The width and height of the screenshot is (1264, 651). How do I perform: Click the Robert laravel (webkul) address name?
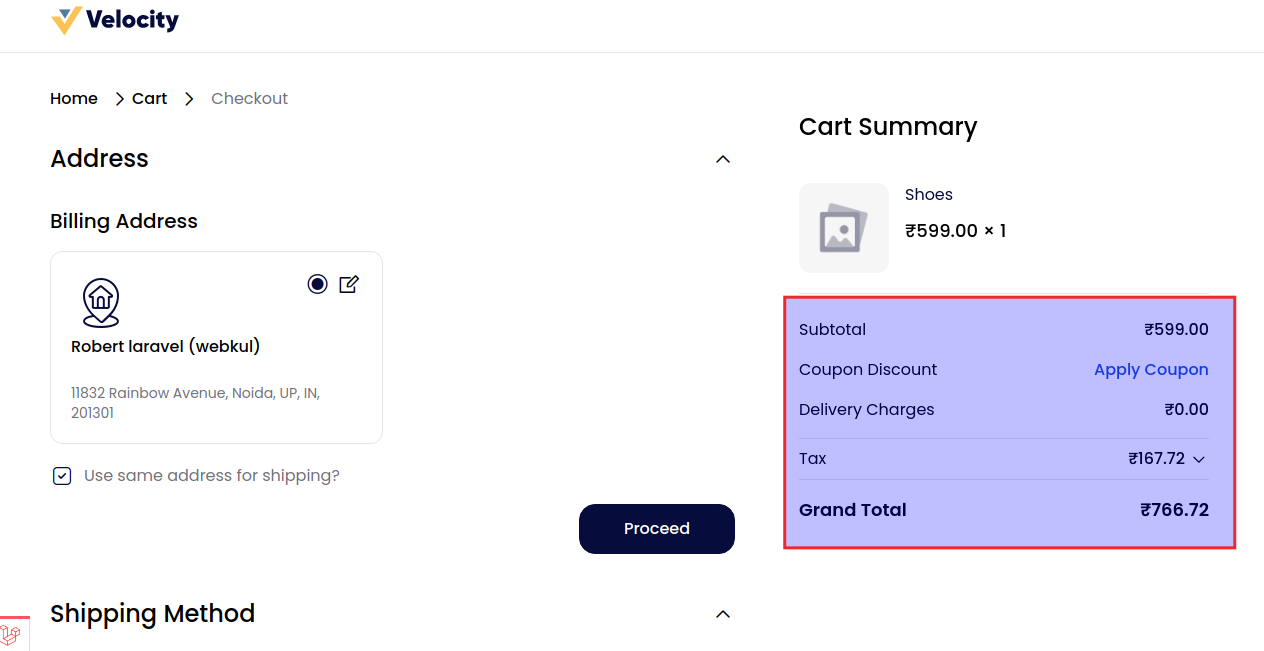point(166,347)
